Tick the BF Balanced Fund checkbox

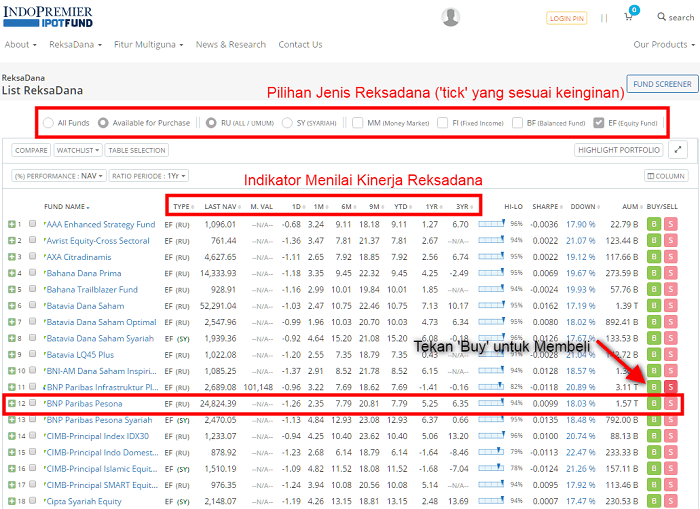coord(517,123)
